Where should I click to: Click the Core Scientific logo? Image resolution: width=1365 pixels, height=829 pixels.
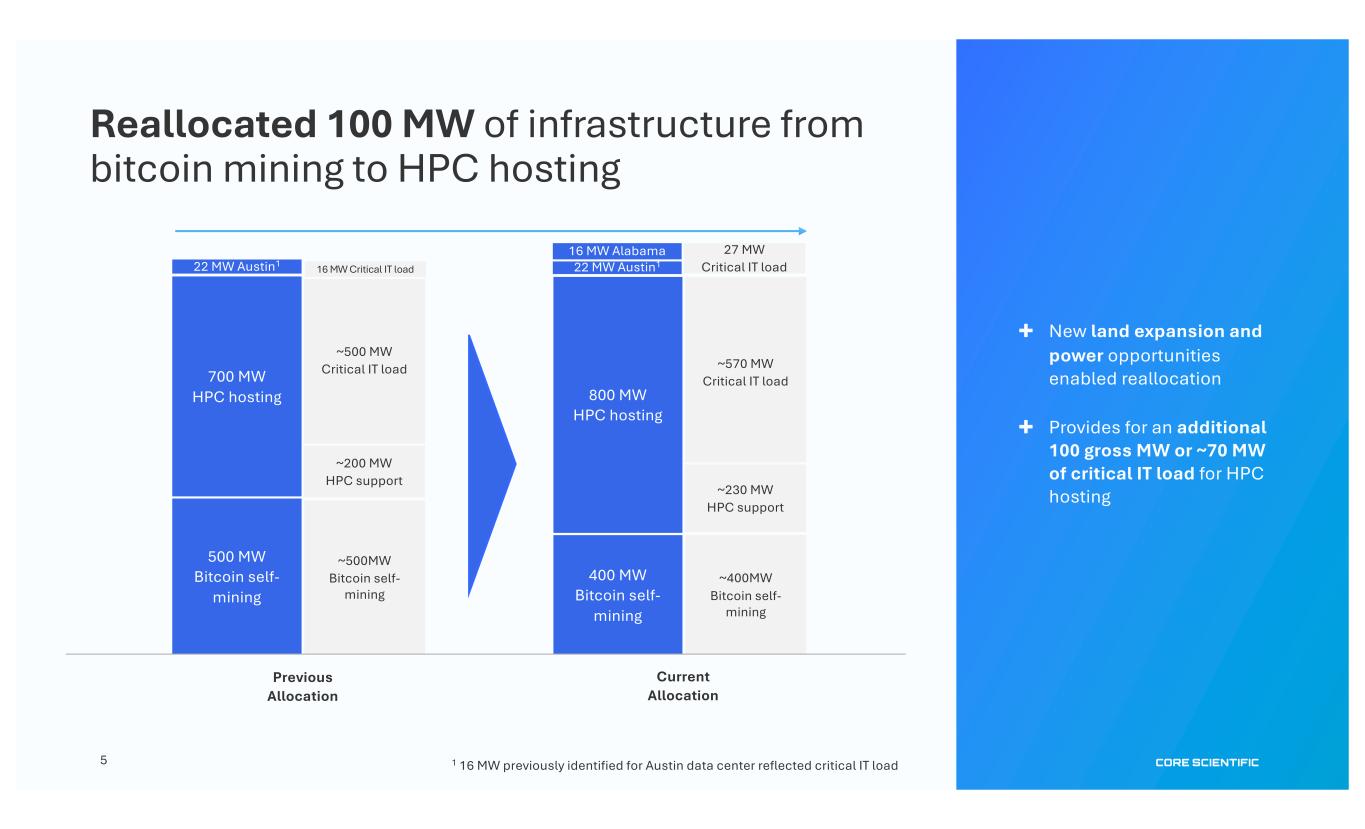point(1206,763)
